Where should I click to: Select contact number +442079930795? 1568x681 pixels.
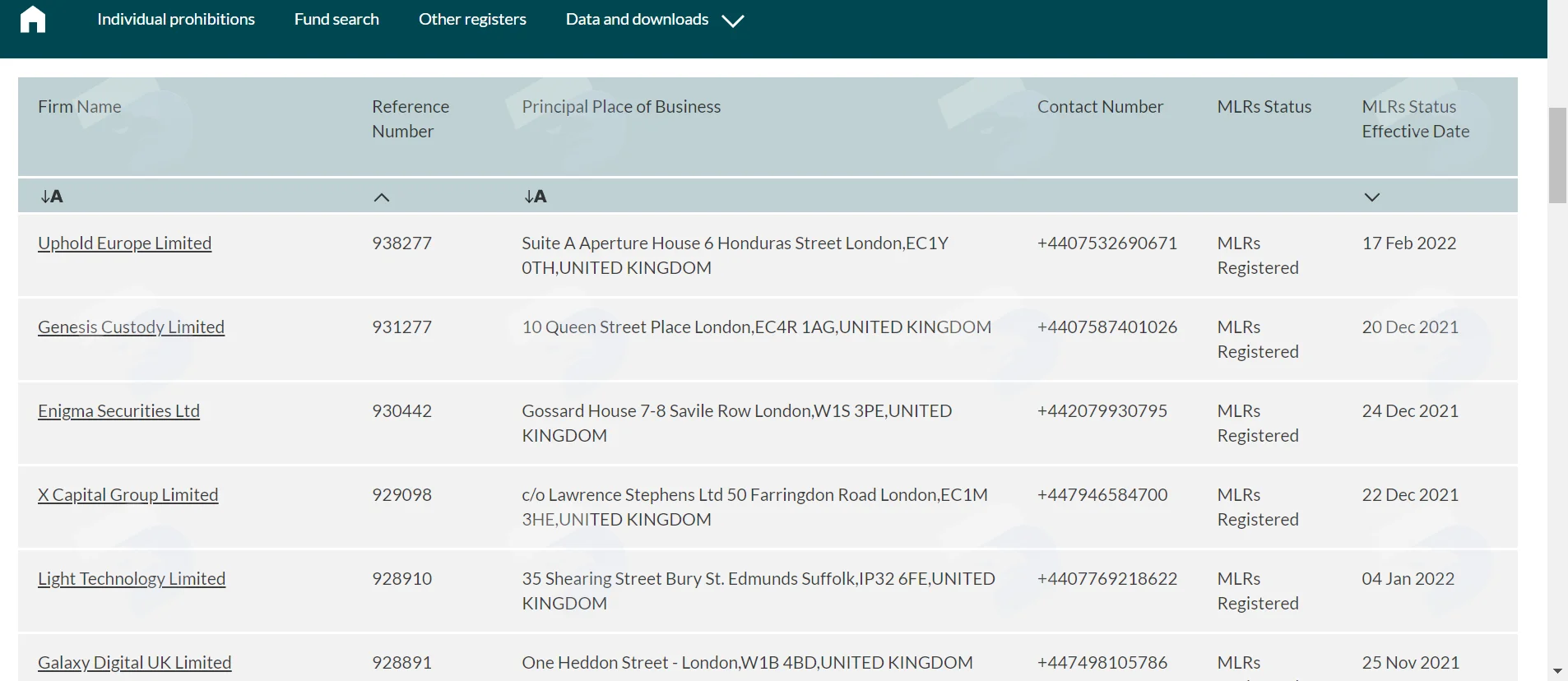point(1102,411)
